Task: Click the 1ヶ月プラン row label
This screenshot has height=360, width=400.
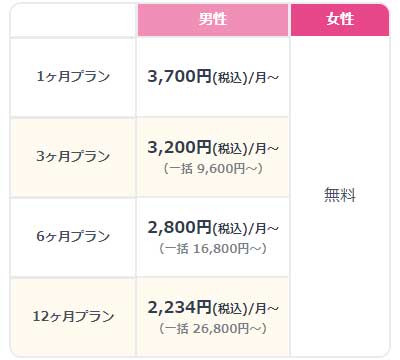Action: click(x=73, y=77)
